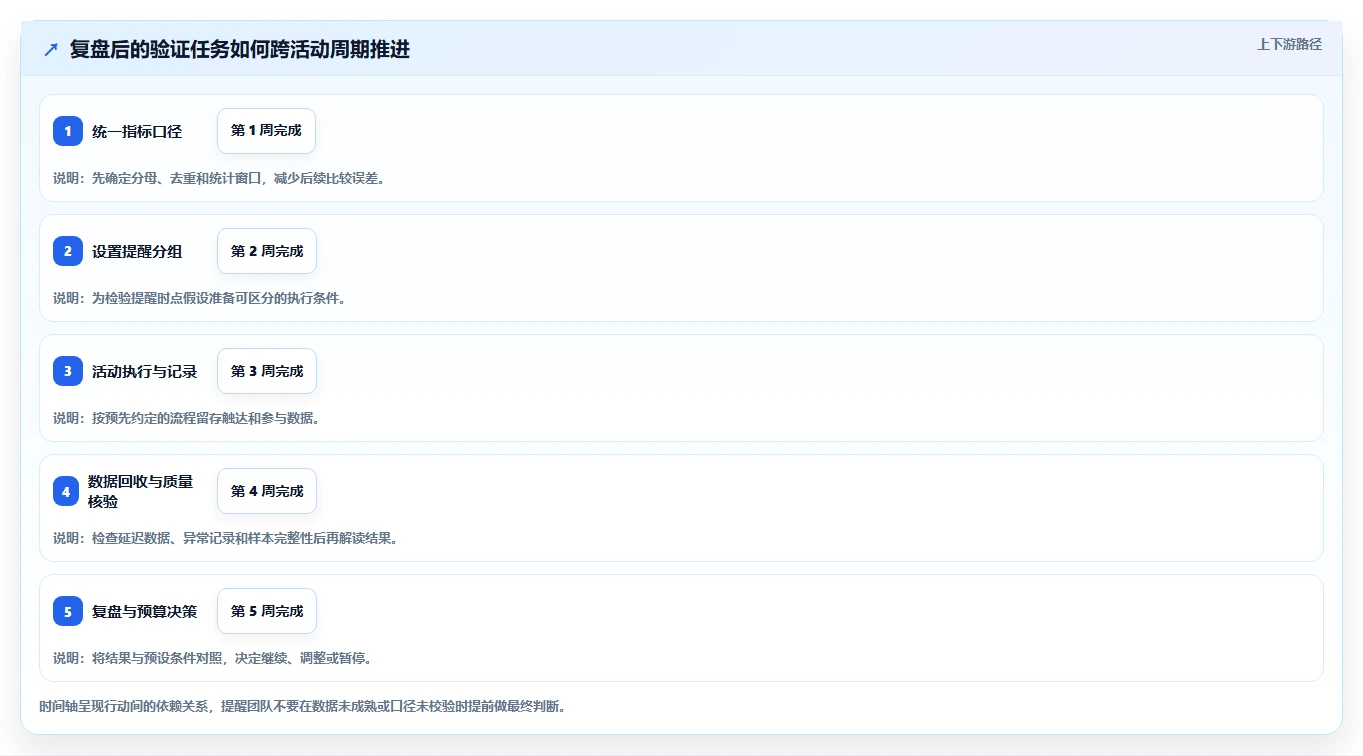Click description 检查延迟数据、异常记录和样本完整性
Image resolution: width=1363 pixels, height=756 pixels.
205,538
